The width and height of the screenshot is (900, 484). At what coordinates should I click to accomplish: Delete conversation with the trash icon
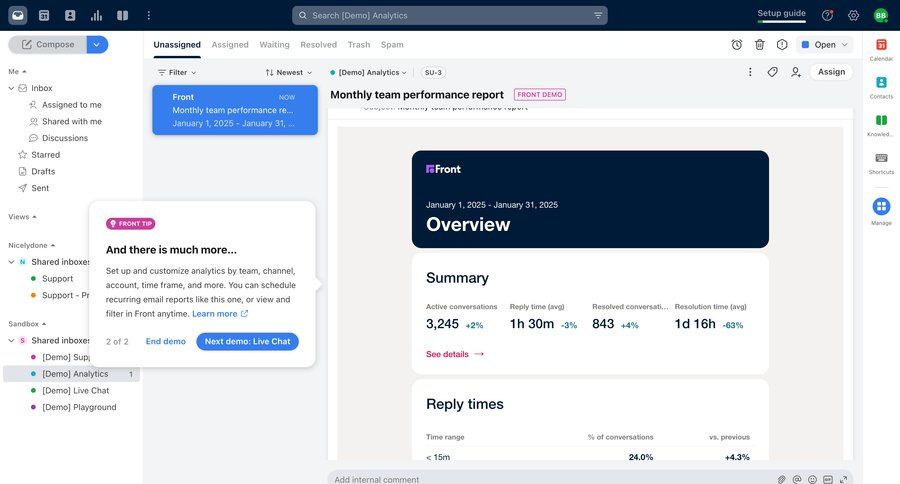click(759, 45)
